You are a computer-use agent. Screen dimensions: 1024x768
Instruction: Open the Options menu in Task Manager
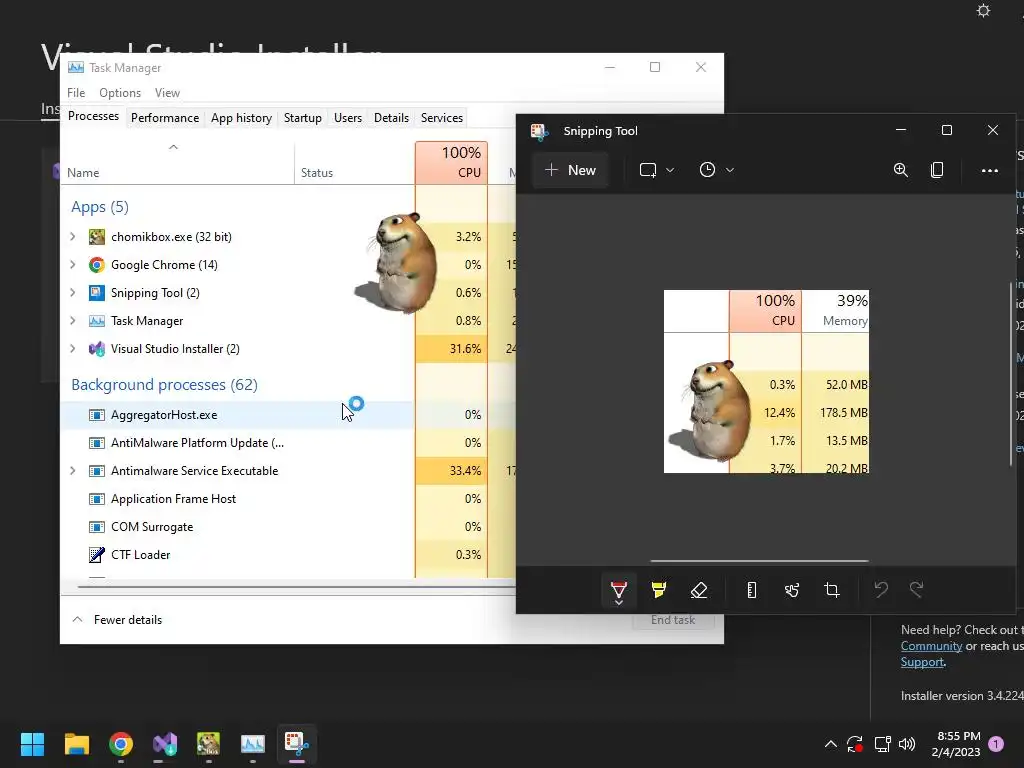click(x=120, y=93)
